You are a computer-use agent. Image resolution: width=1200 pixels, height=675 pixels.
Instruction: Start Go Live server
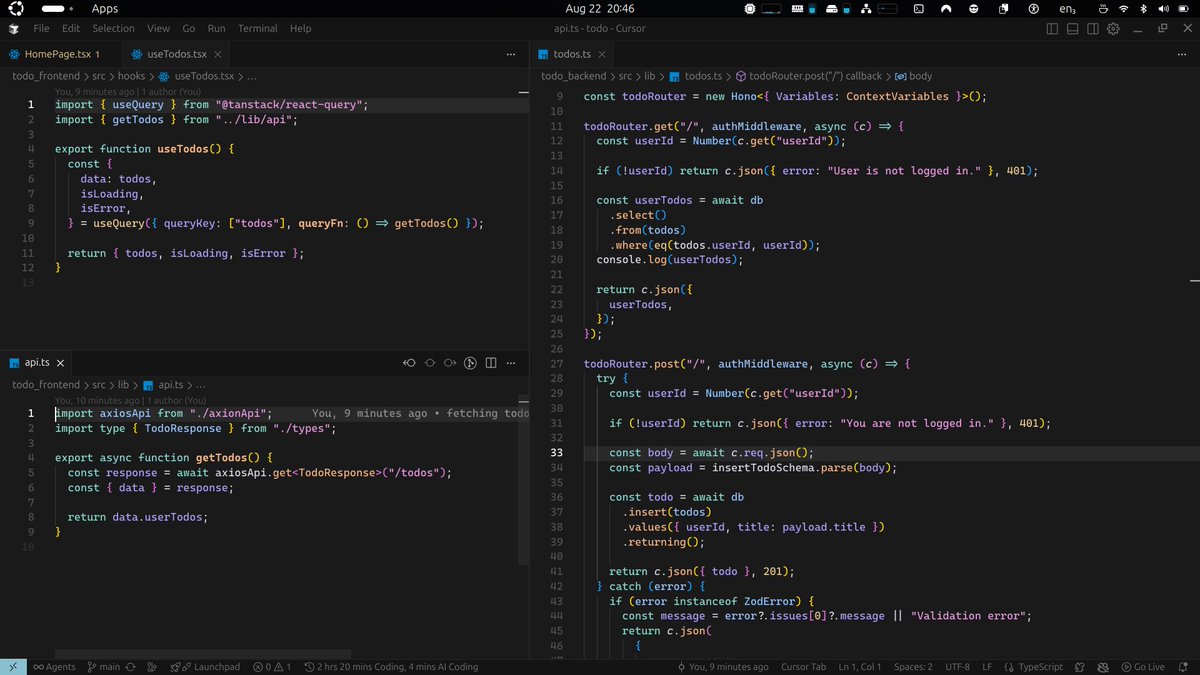tap(1142, 667)
